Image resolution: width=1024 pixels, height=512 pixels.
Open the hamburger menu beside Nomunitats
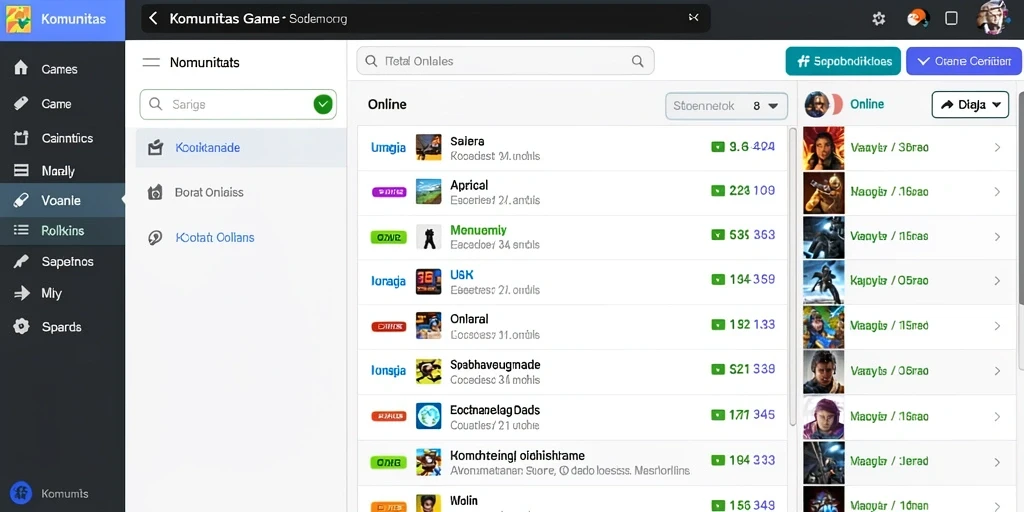click(x=151, y=63)
